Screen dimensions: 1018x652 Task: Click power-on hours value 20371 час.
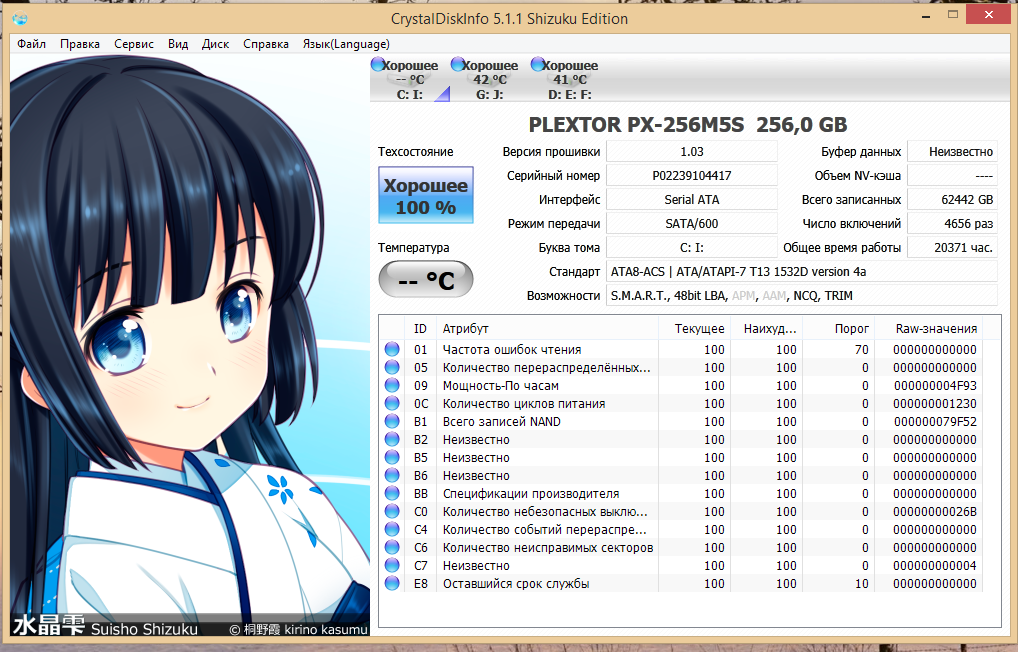[x=952, y=247]
